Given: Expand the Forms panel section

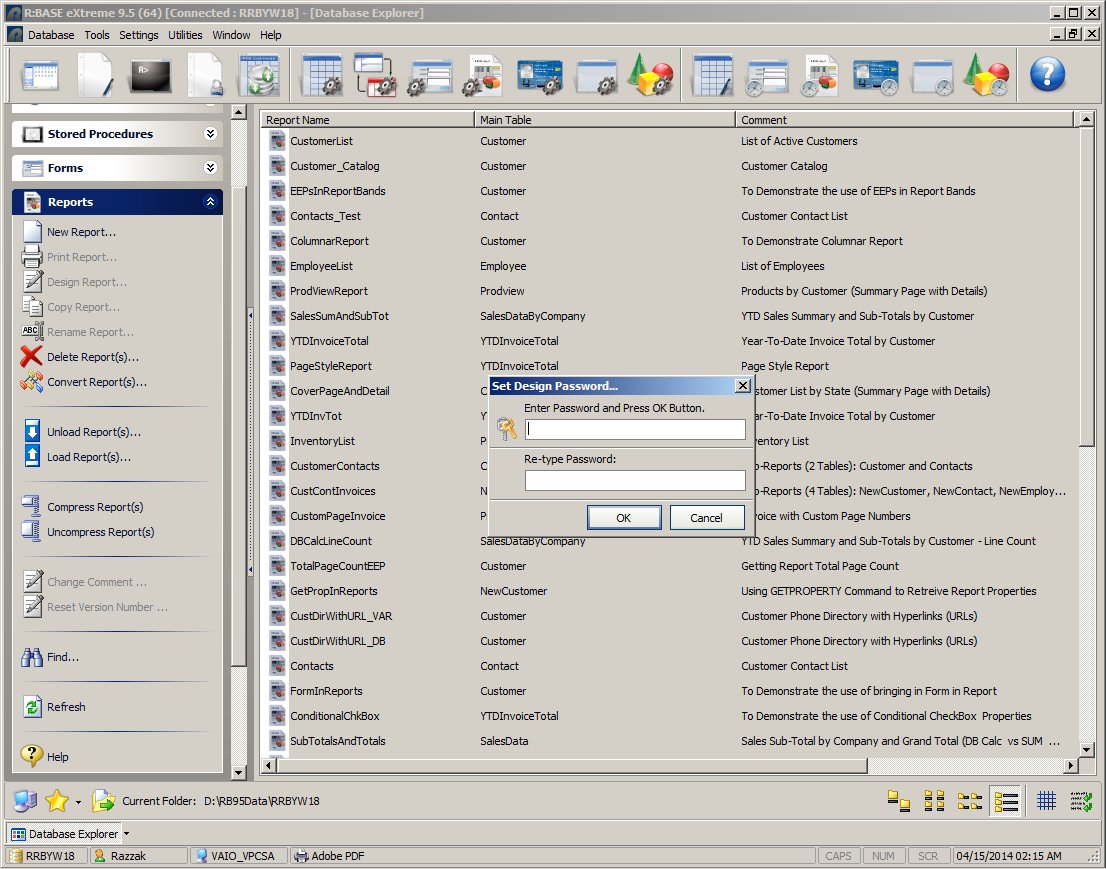Looking at the screenshot, I should pyautogui.click(x=210, y=168).
